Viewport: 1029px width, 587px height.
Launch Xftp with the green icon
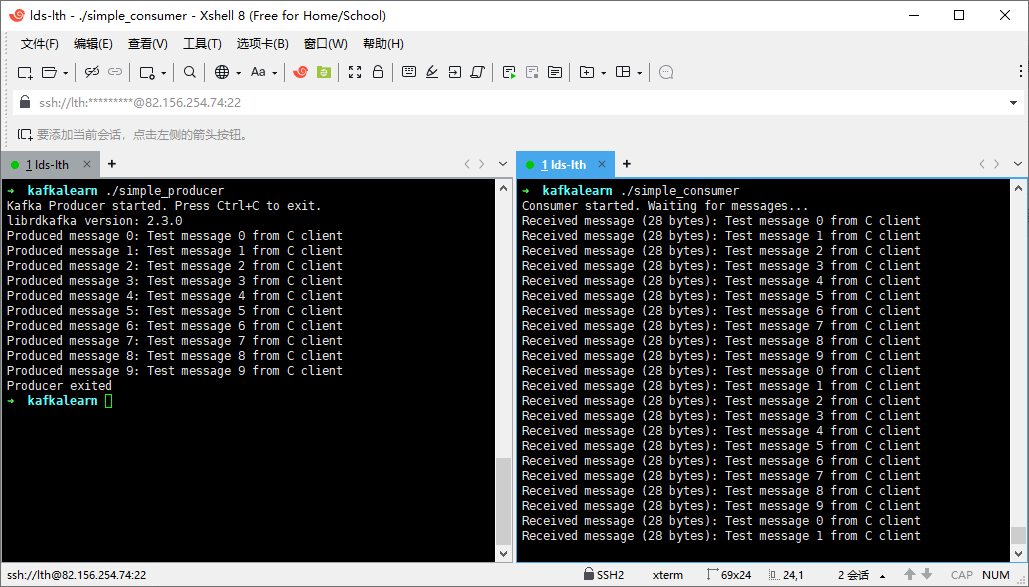tap(324, 72)
